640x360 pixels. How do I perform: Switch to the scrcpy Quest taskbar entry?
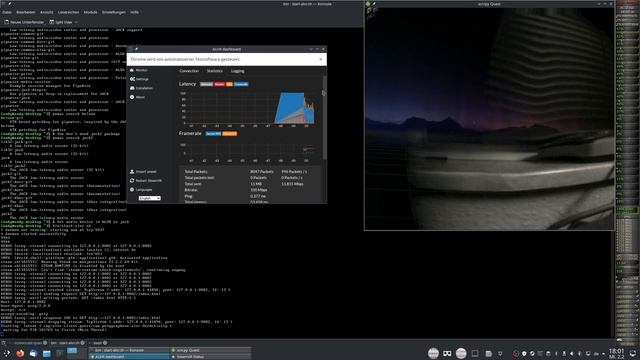(210, 350)
